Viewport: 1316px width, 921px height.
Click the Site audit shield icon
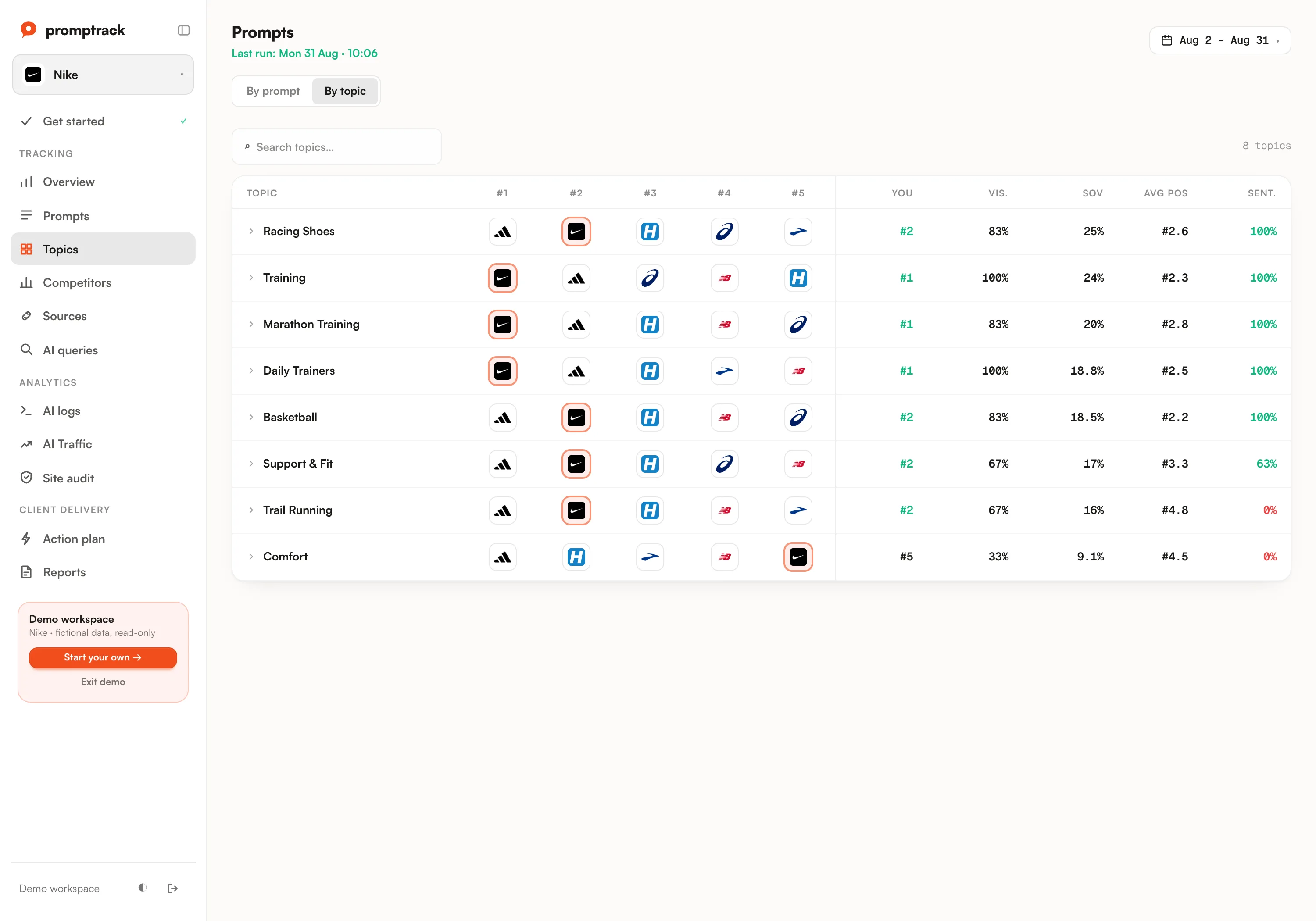tap(26, 478)
